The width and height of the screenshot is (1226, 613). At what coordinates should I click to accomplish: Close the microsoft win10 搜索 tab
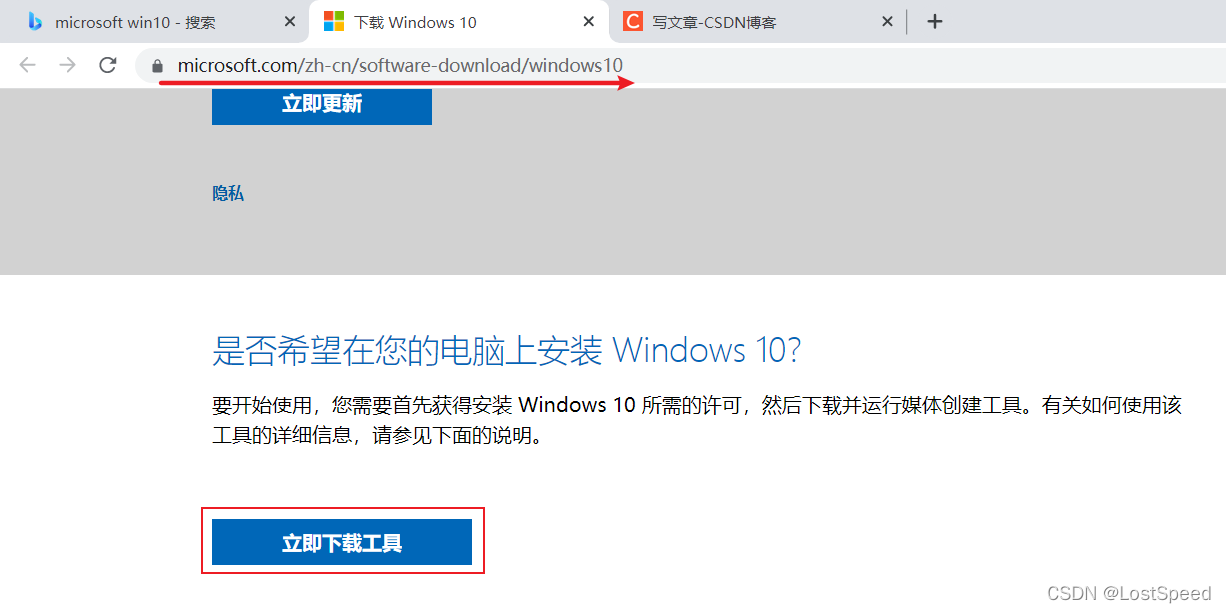pyautogui.click(x=290, y=21)
